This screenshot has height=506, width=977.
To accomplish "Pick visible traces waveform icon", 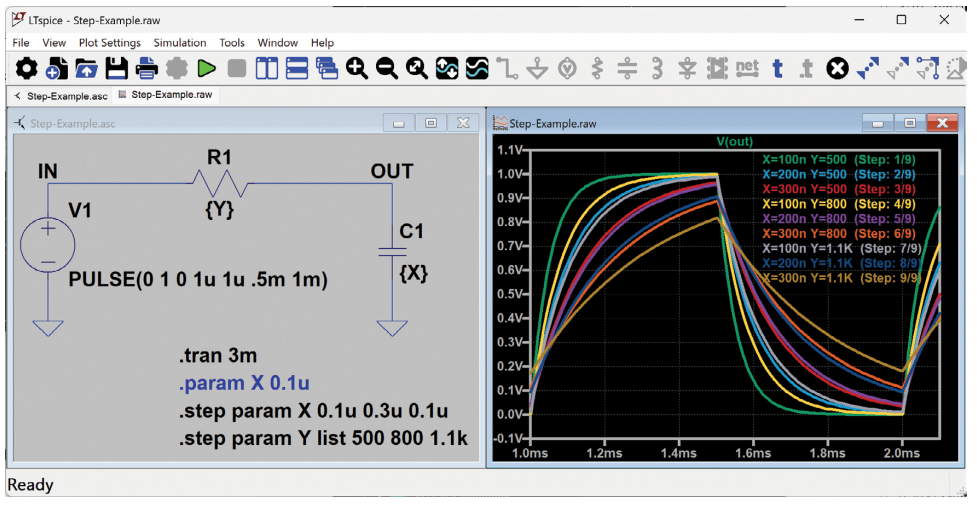I will [477, 68].
